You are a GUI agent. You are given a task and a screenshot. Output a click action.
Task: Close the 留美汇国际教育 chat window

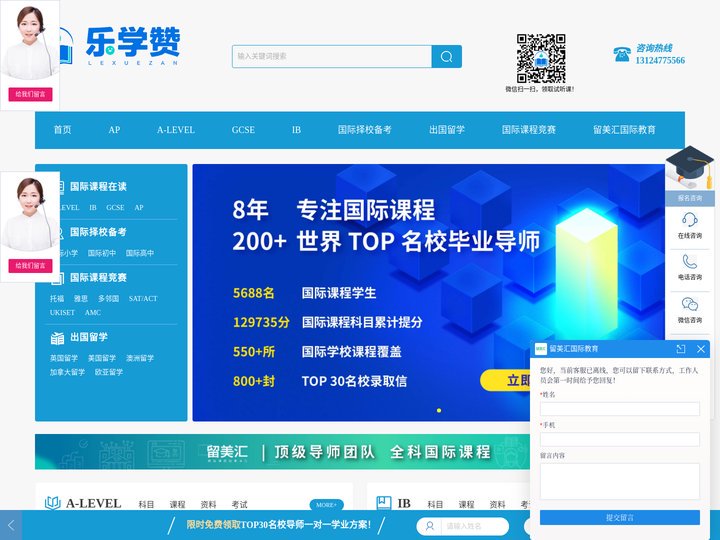(701, 349)
